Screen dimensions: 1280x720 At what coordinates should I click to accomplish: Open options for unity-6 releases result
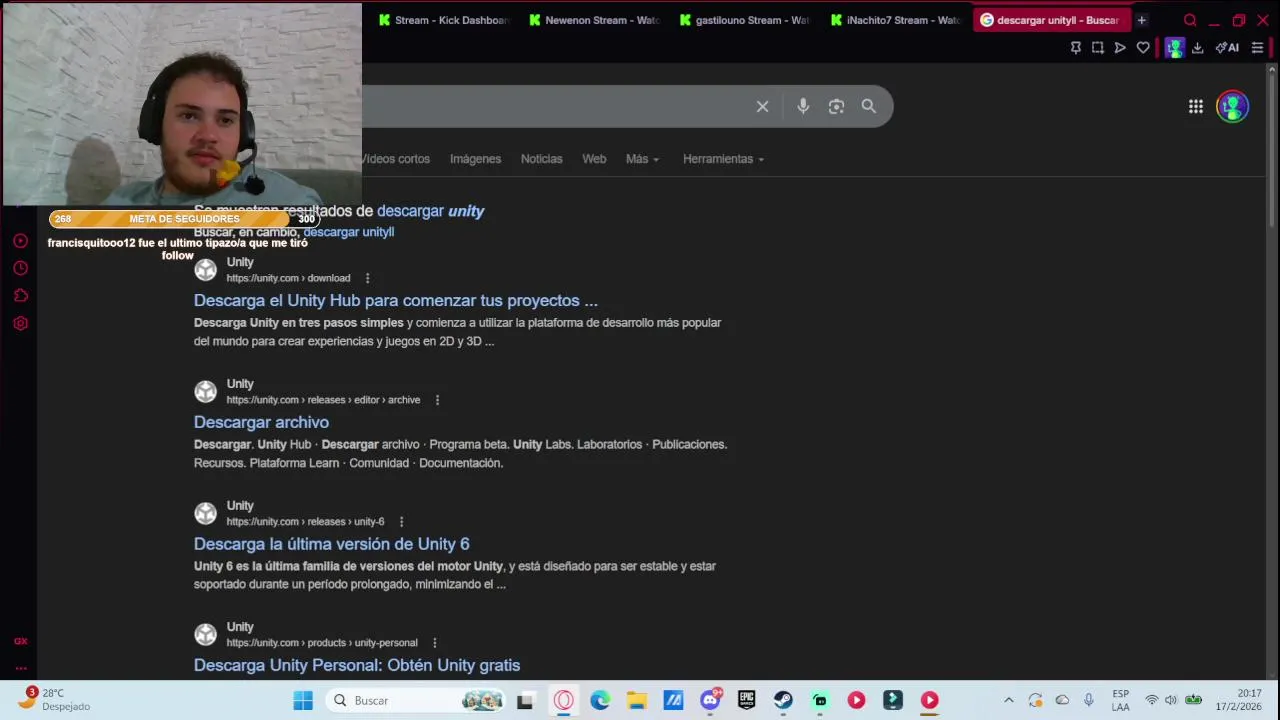click(401, 522)
